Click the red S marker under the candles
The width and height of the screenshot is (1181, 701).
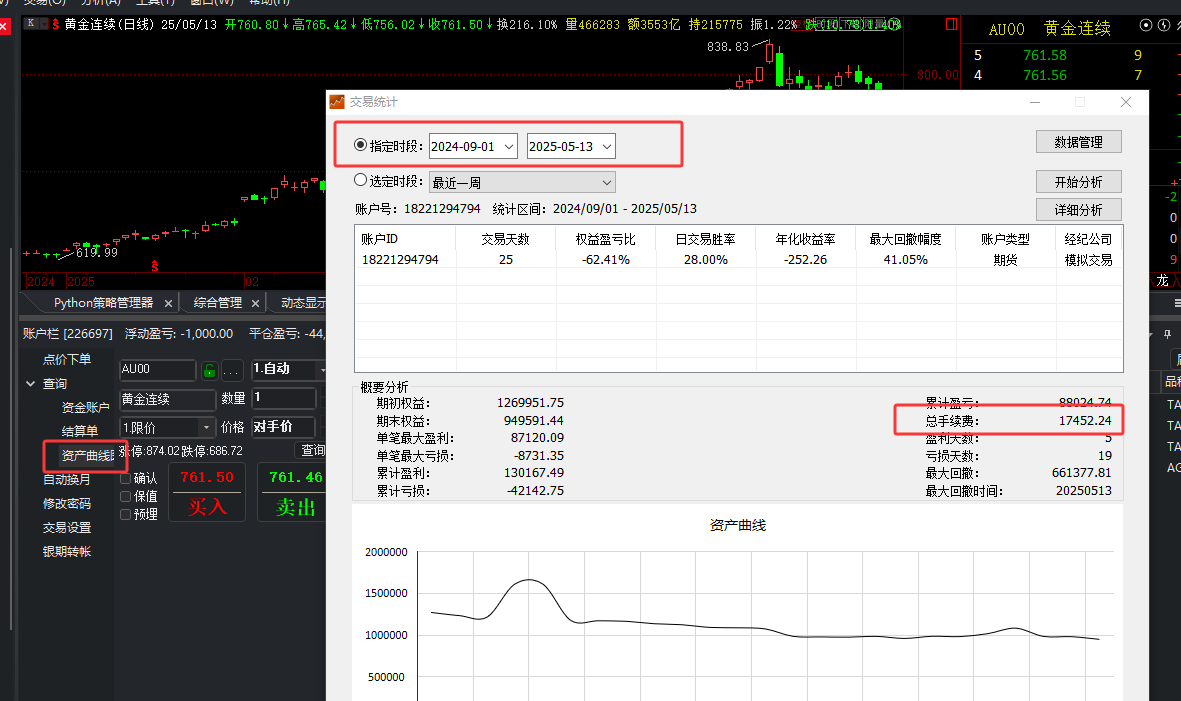click(x=154, y=266)
